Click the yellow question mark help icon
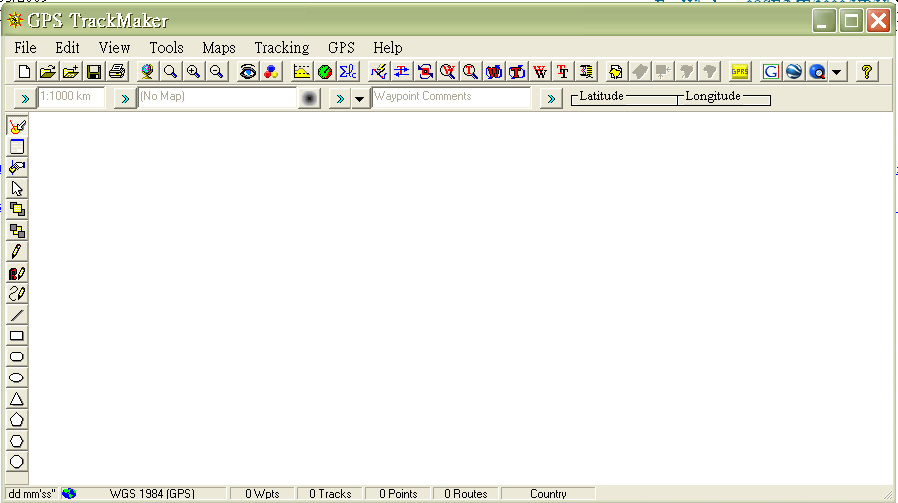 click(867, 72)
